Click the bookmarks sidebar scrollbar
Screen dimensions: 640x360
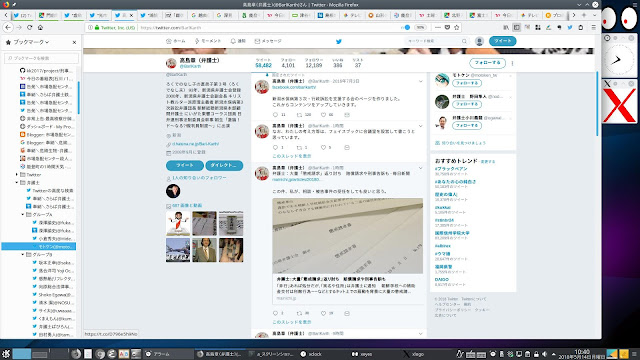pyautogui.click(x=78, y=98)
